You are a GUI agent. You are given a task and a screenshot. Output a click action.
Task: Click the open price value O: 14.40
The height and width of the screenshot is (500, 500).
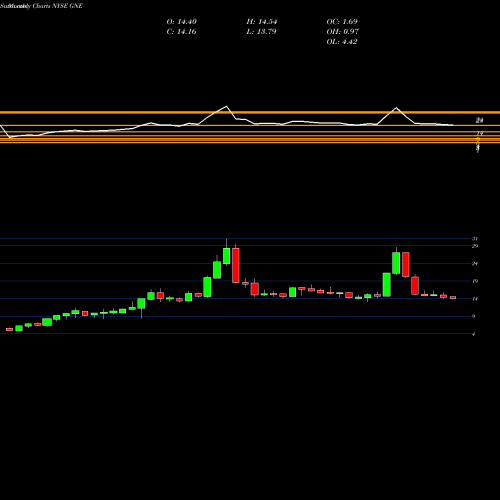point(181,22)
